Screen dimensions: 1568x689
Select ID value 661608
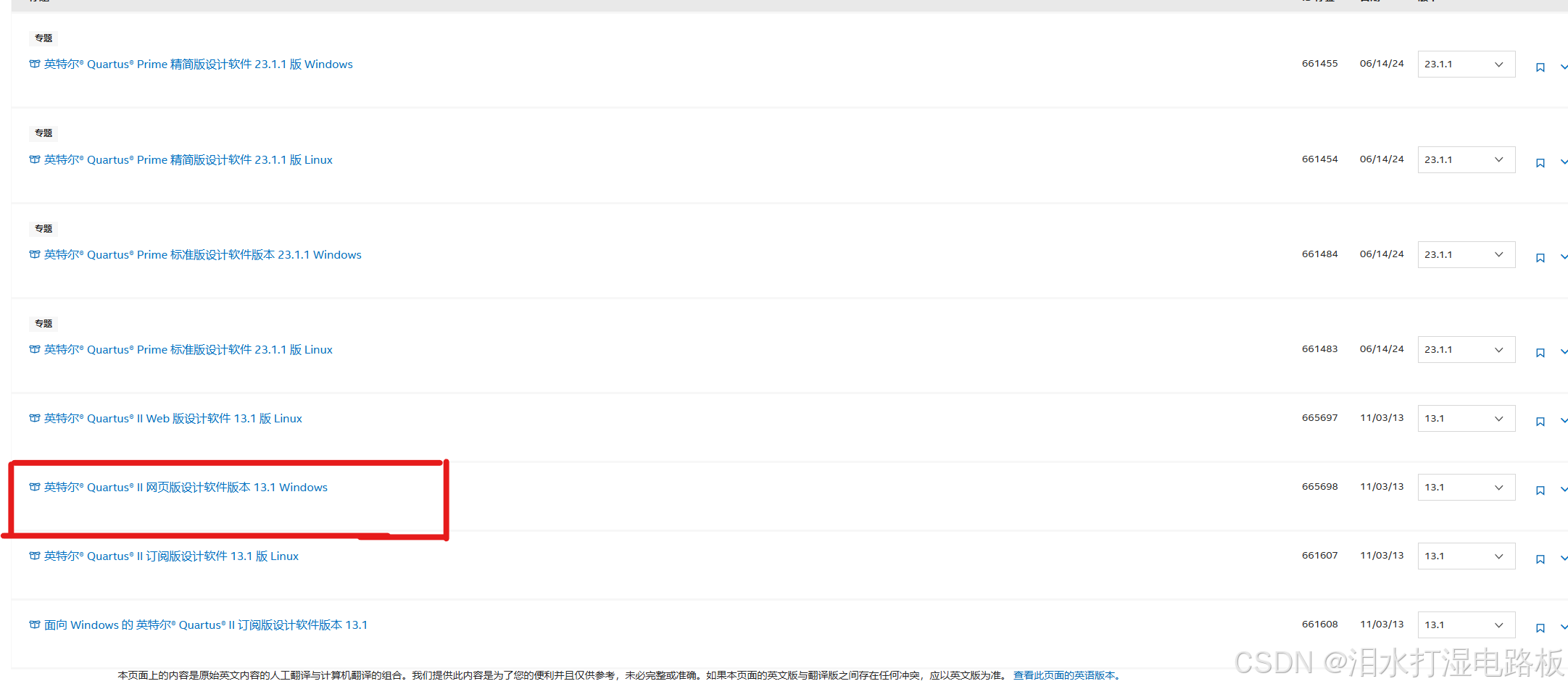[x=1319, y=625]
